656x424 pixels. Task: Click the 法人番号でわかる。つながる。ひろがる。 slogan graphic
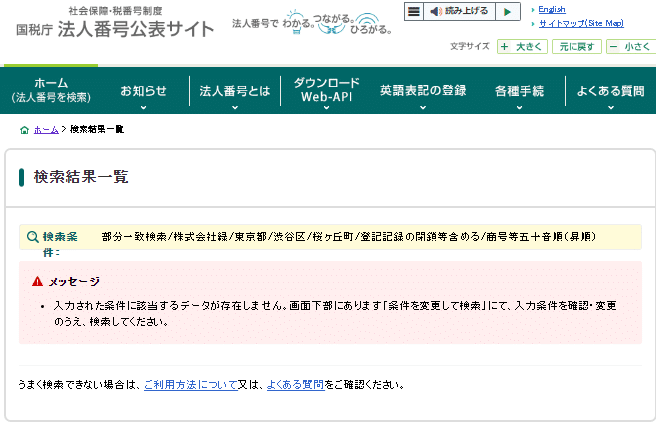tap(312, 22)
